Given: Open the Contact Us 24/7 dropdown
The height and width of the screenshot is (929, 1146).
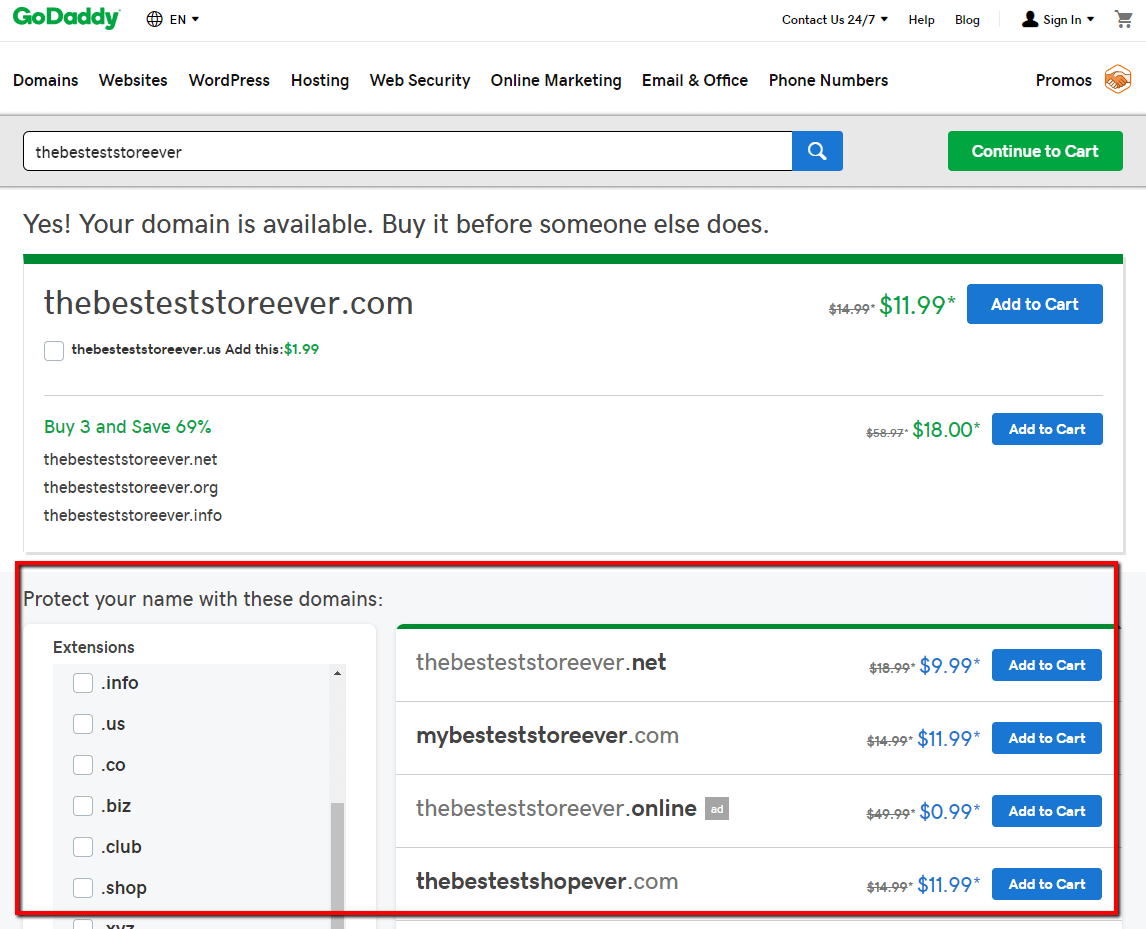Looking at the screenshot, I should pyautogui.click(x=834, y=18).
